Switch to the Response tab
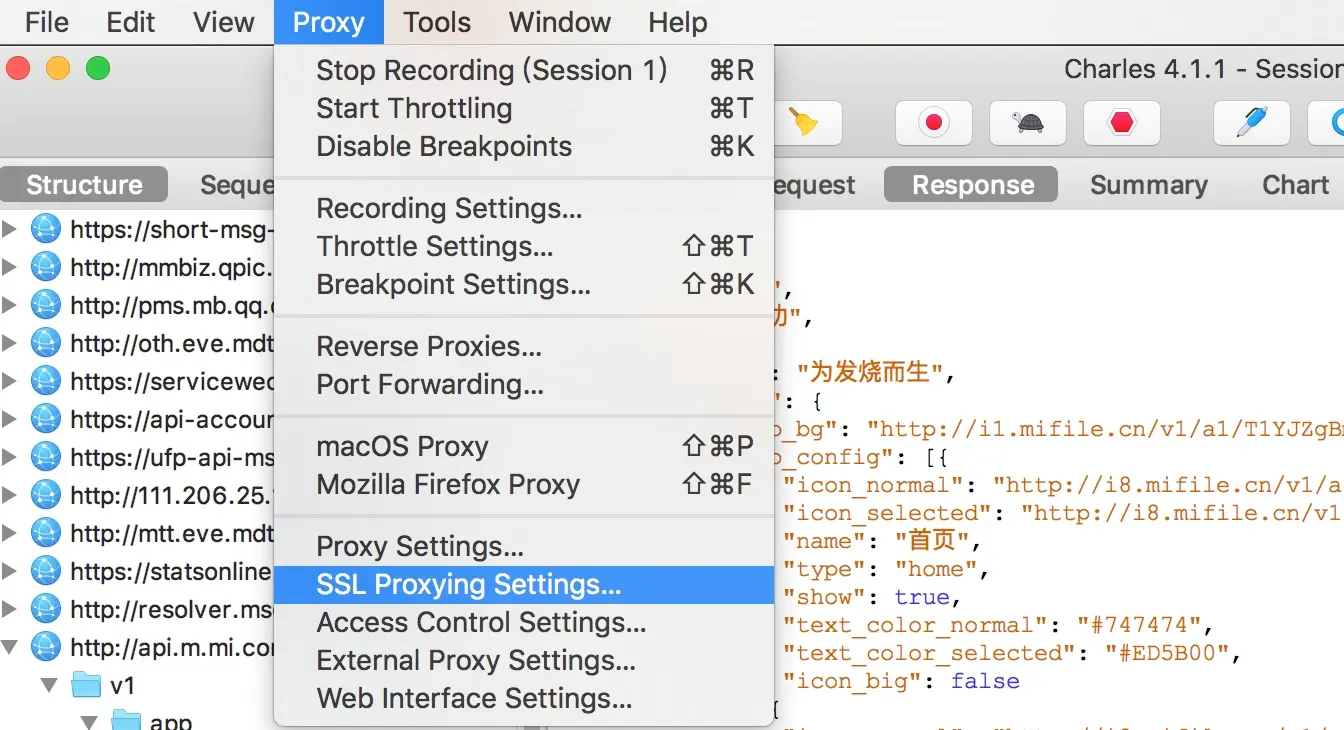The width and height of the screenshot is (1344, 730). coord(972,185)
